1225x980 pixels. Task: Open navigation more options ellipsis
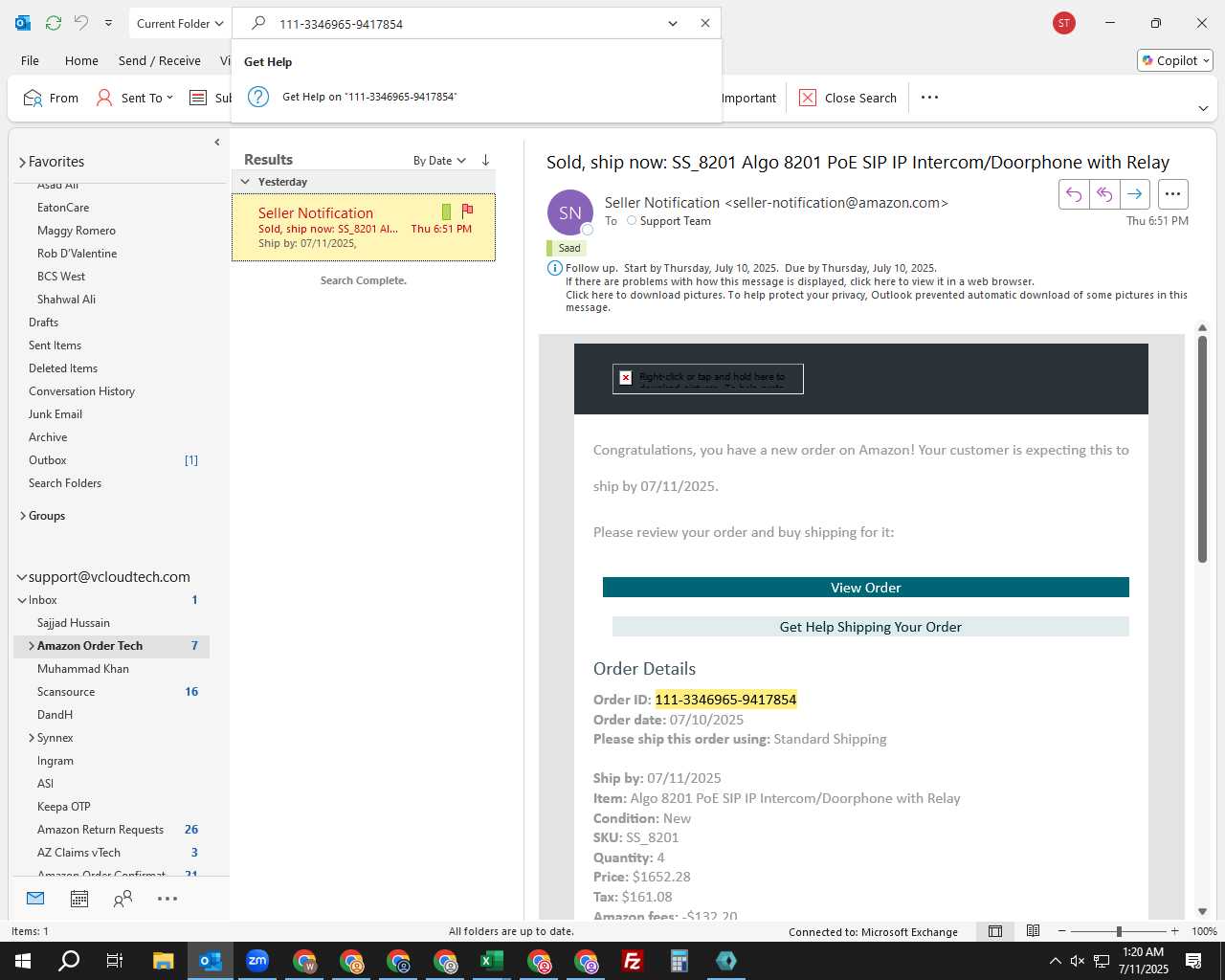click(167, 899)
